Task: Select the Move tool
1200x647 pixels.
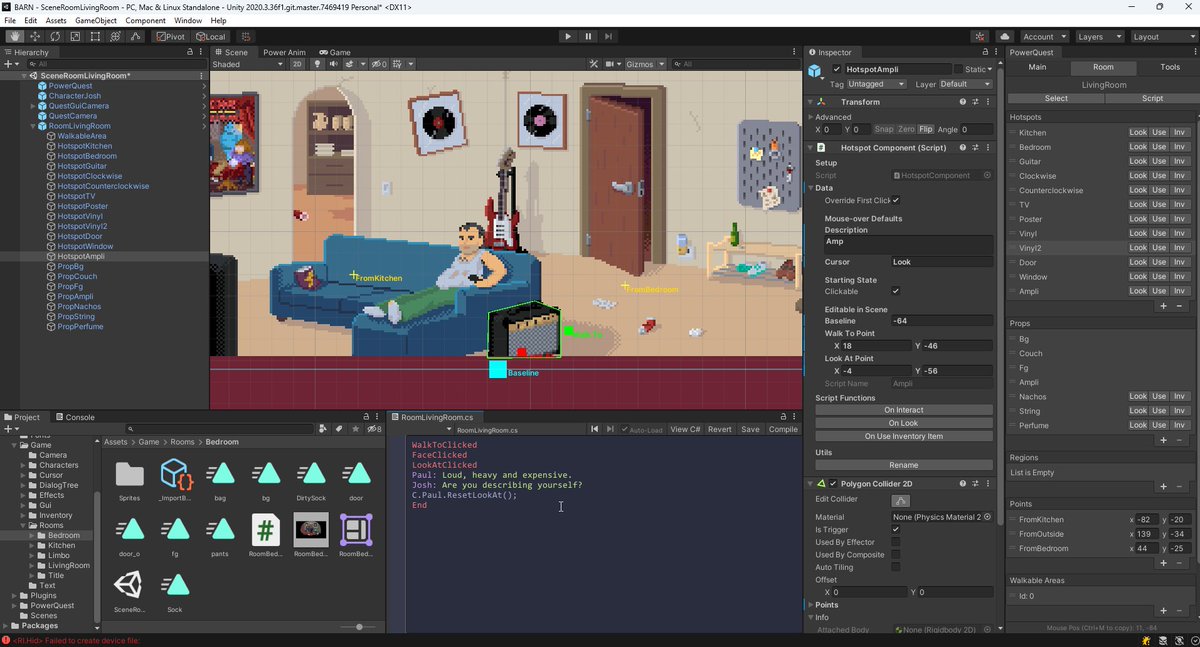Action: [x=33, y=36]
